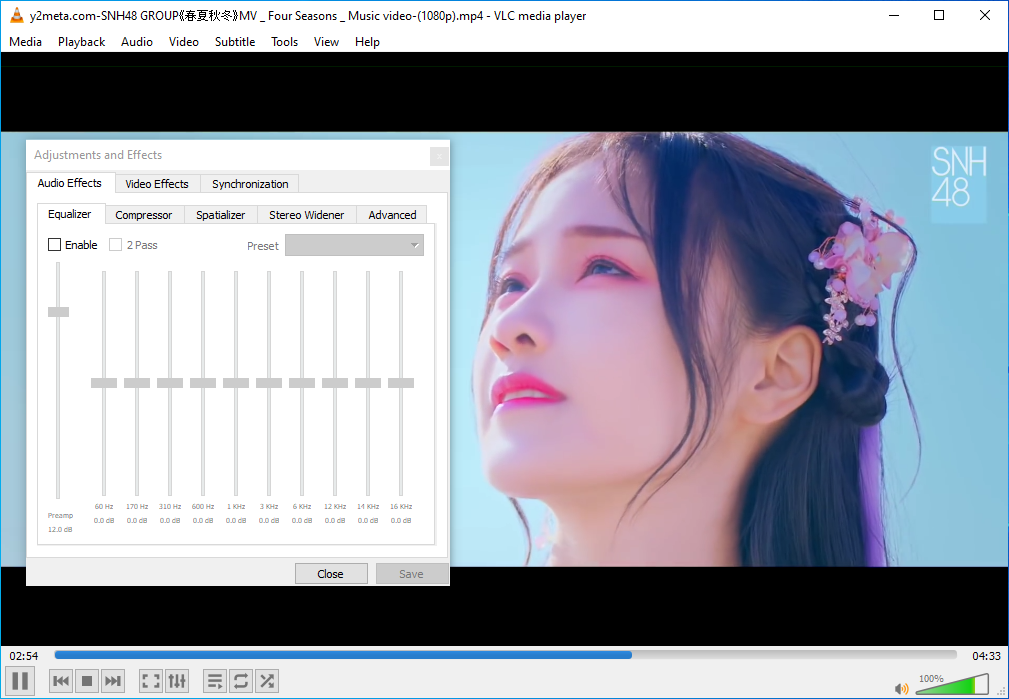Mute audio via speaker icon
Image resolution: width=1009 pixels, height=699 pixels.
point(901,688)
